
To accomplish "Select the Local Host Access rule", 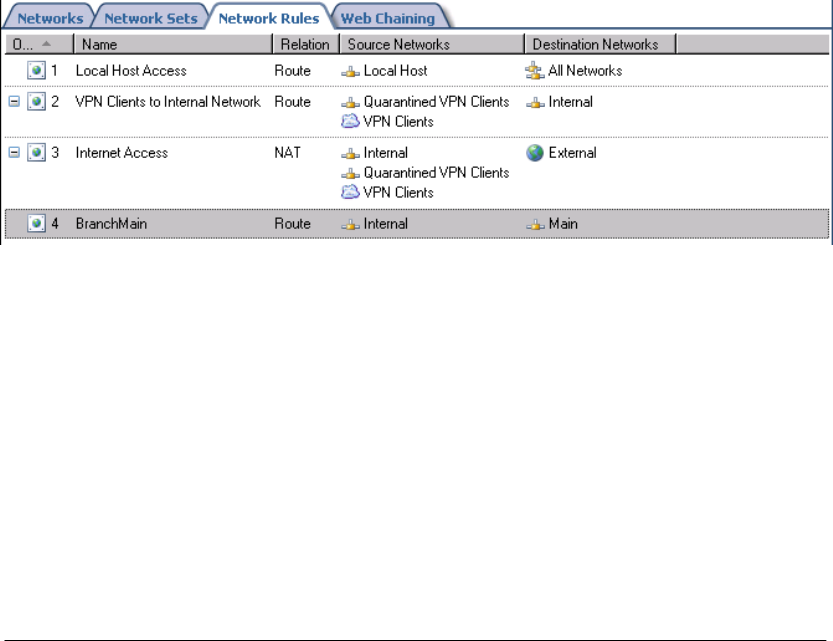I will click(x=131, y=71).
